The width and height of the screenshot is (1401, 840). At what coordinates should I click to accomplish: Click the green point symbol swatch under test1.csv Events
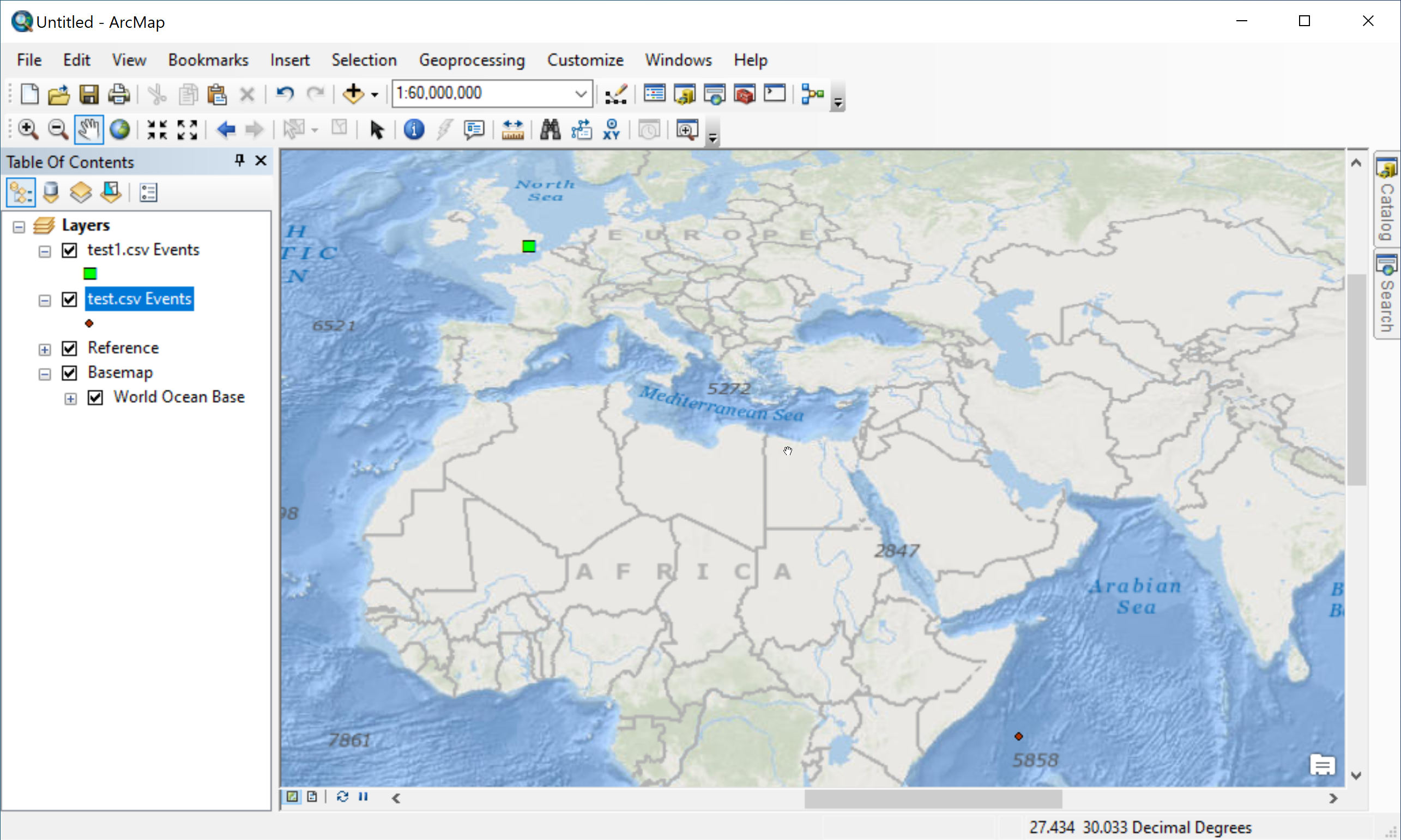point(90,274)
